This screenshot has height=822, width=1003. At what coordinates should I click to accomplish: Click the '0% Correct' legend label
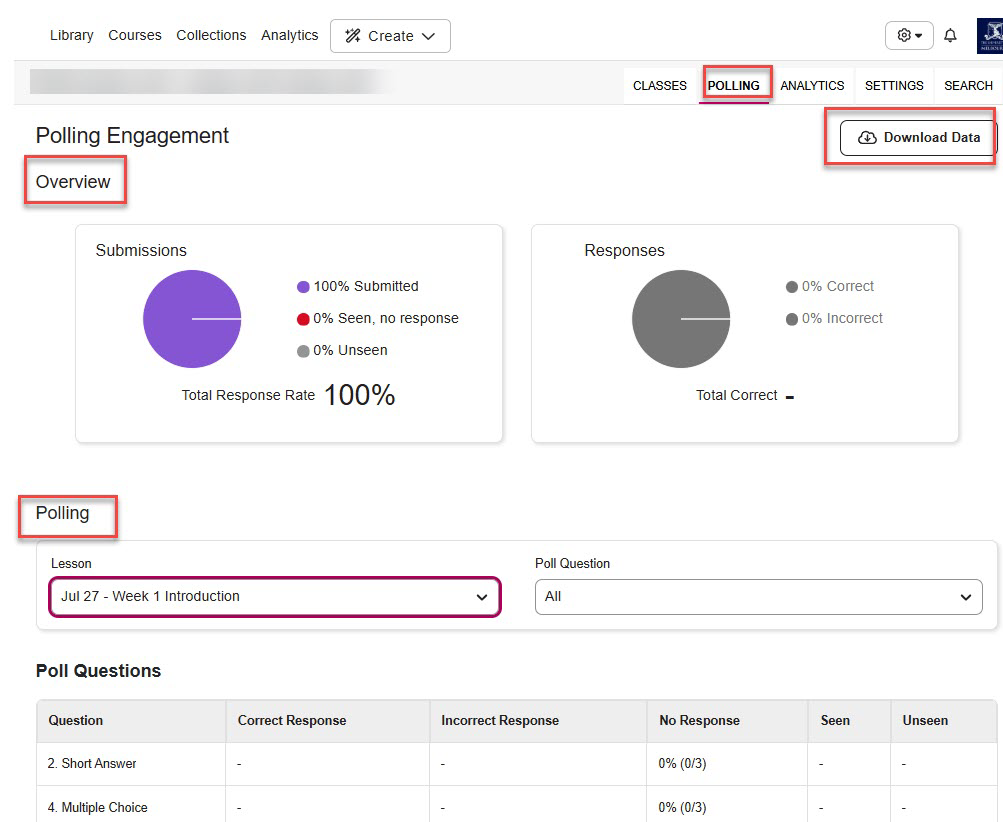[x=837, y=287]
